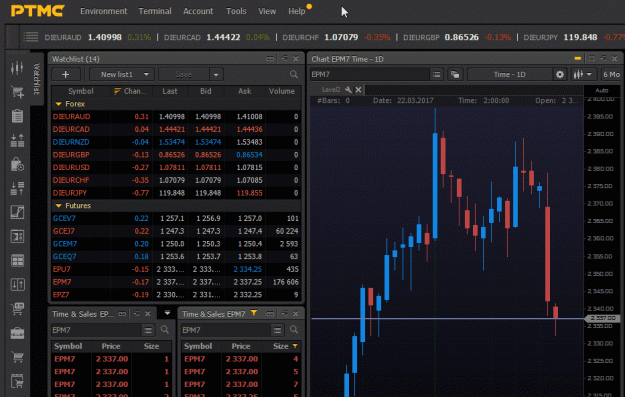Open the Tools menu
The height and width of the screenshot is (397, 625).
tap(236, 11)
